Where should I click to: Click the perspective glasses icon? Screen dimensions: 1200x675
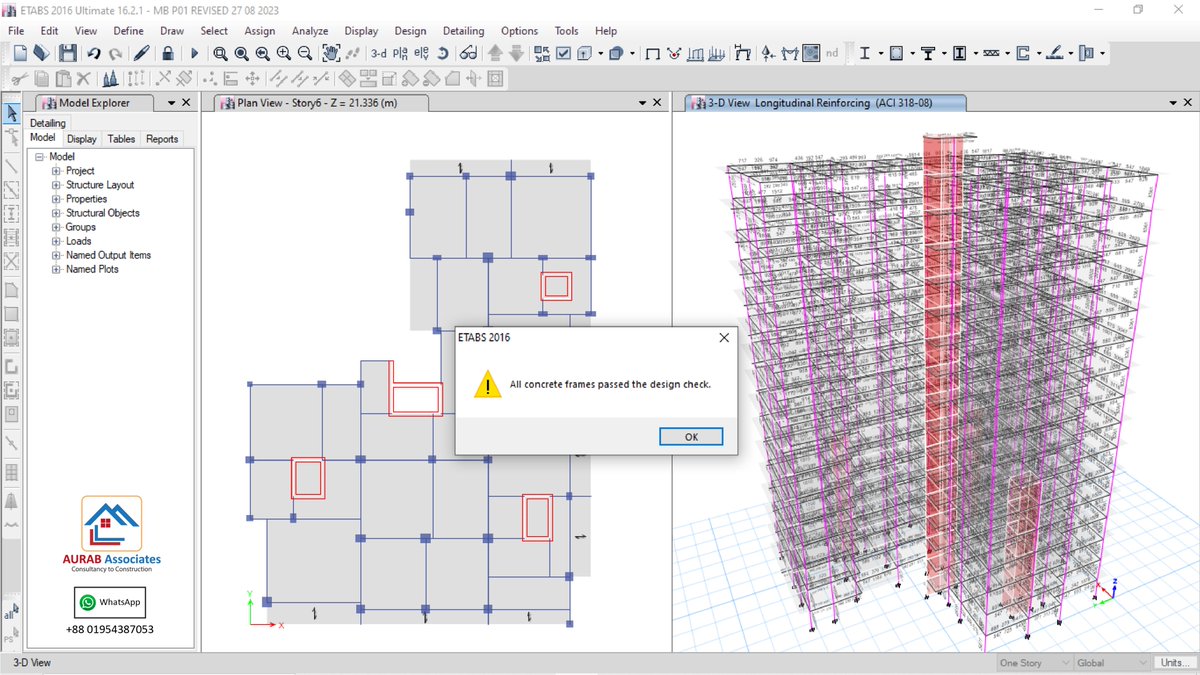(468, 53)
